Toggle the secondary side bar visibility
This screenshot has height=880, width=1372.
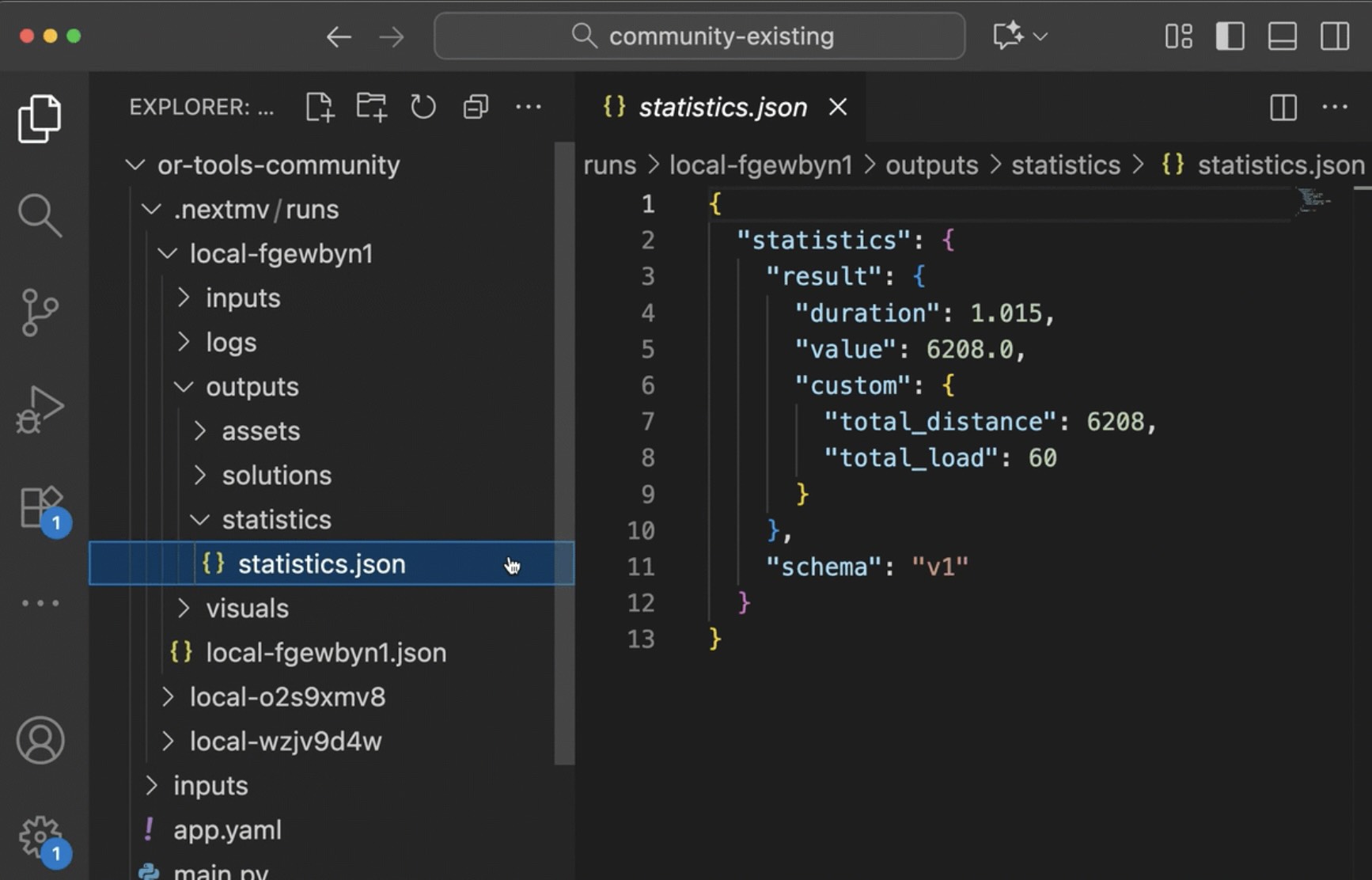point(1335,36)
